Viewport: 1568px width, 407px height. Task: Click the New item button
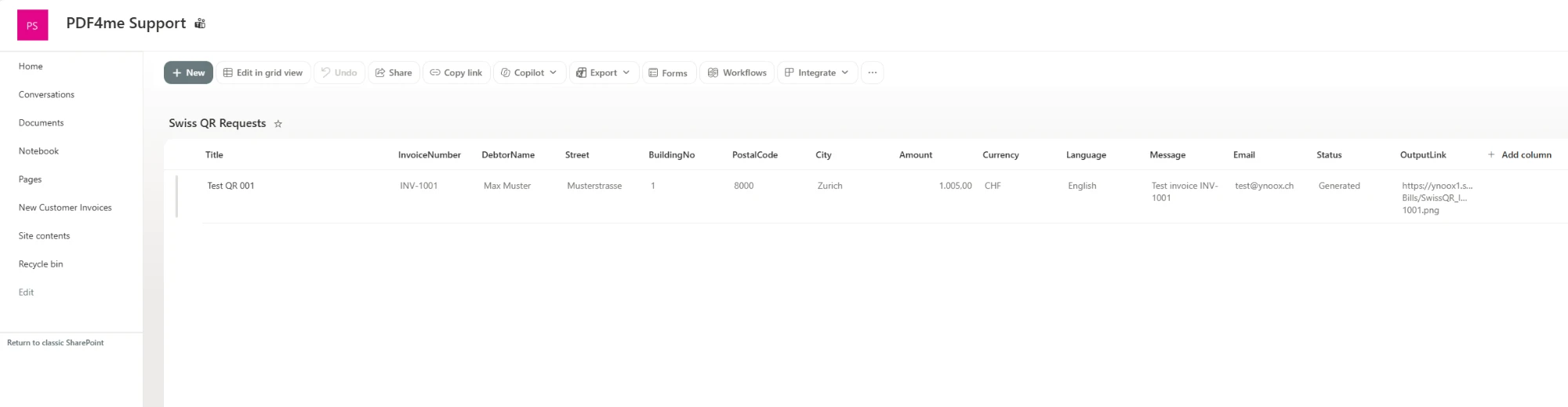click(188, 73)
